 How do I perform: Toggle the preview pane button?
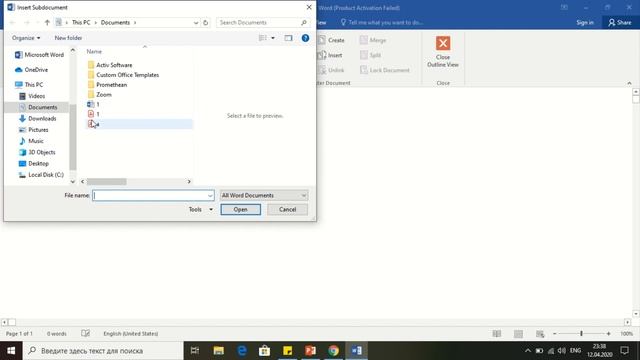pyautogui.click(x=288, y=38)
